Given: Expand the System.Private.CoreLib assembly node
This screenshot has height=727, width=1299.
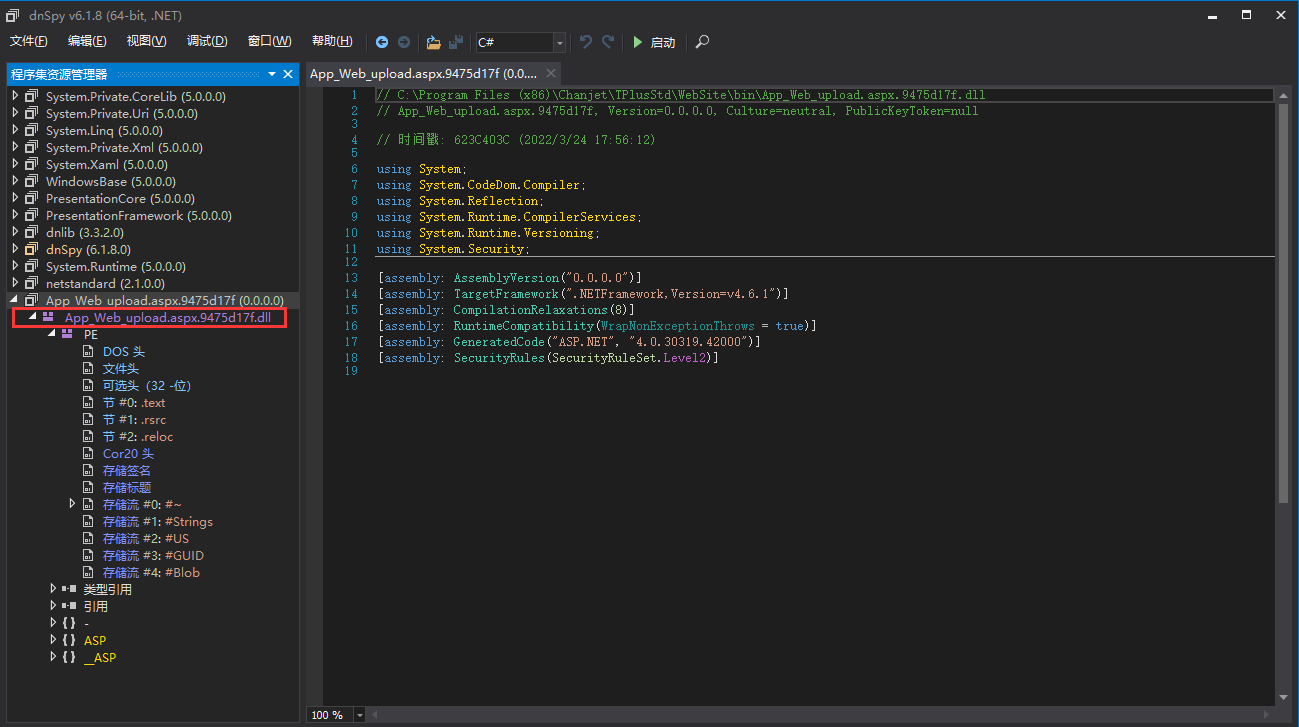Looking at the screenshot, I should [x=15, y=96].
